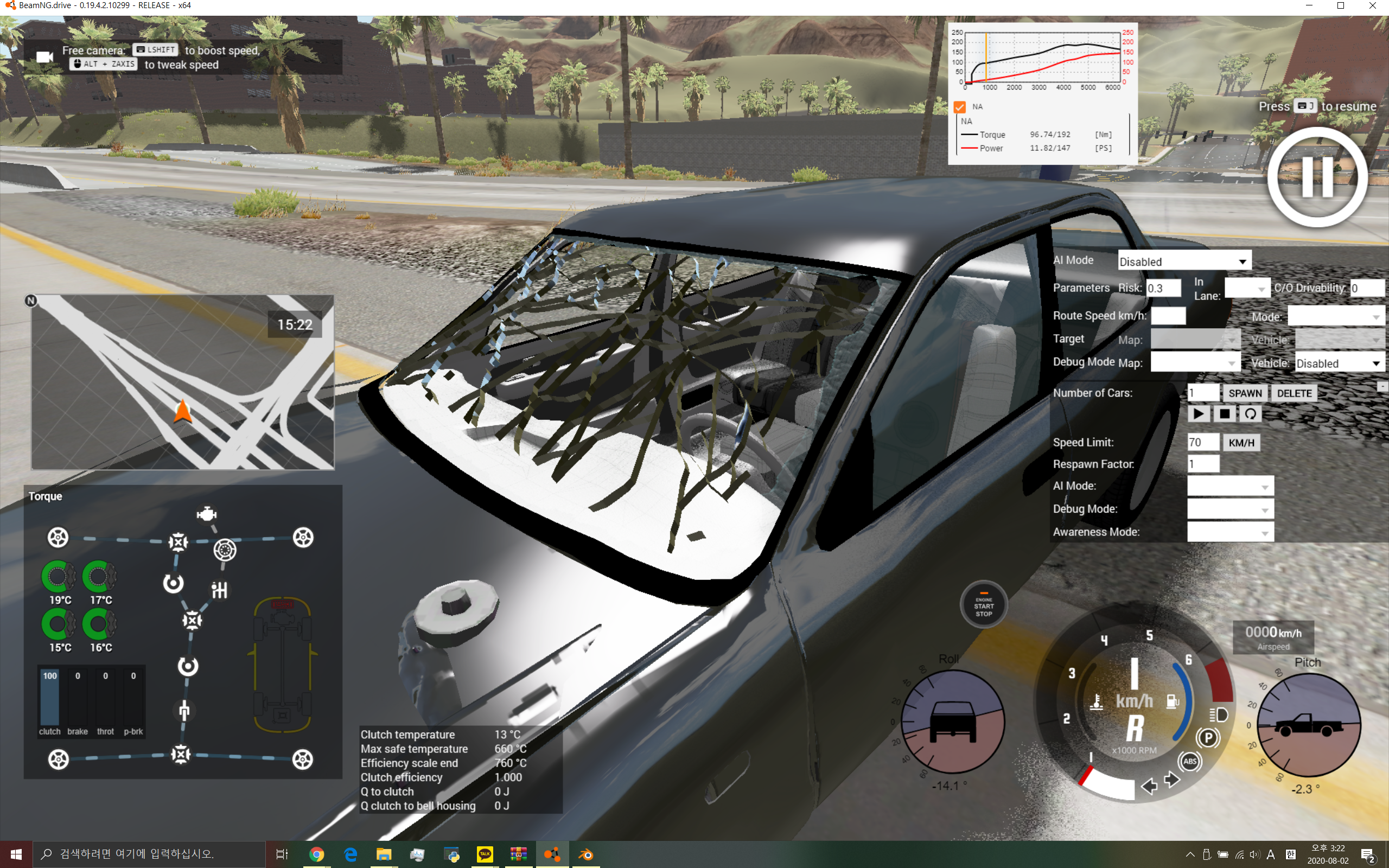Click the front differential icon
Viewport: 1389px width, 868px height.
(x=178, y=542)
